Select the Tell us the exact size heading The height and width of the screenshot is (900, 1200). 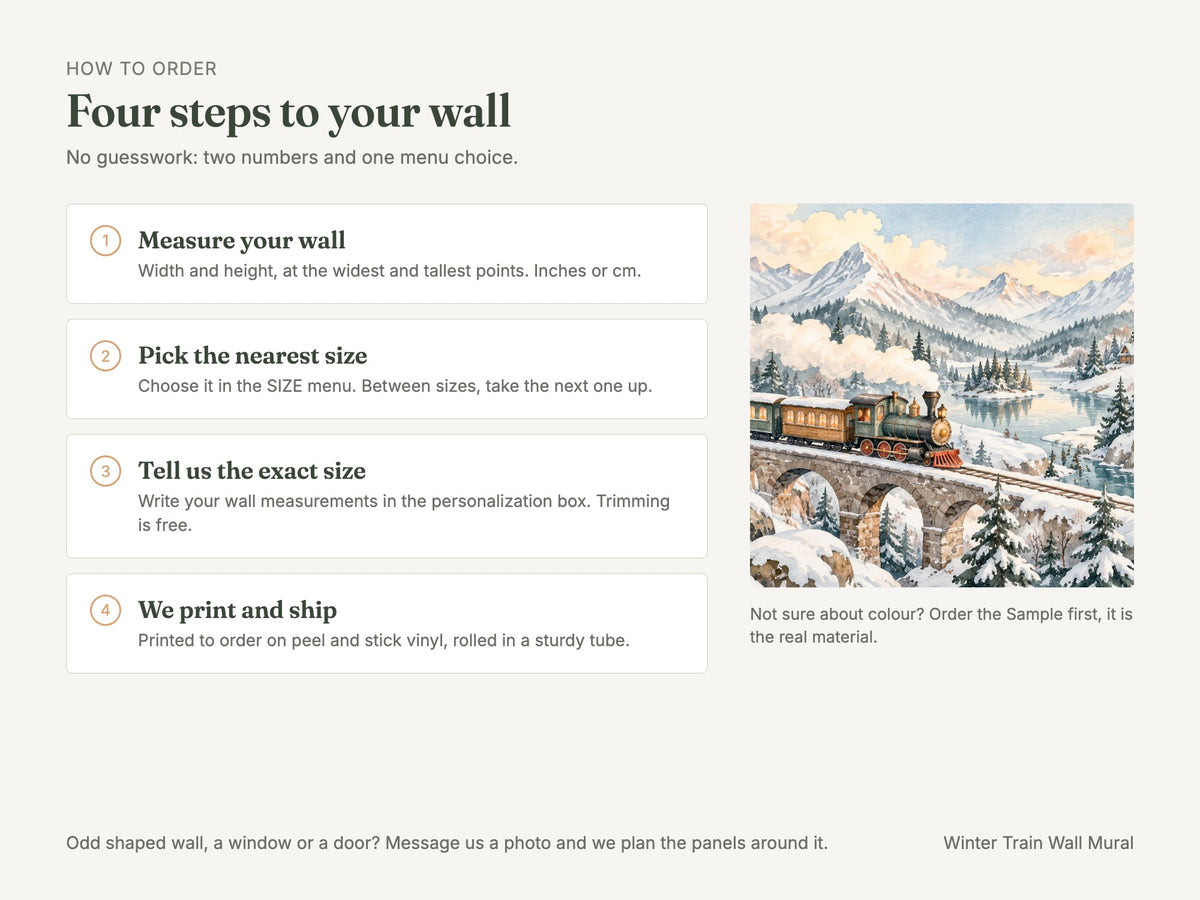[x=252, y=471]
